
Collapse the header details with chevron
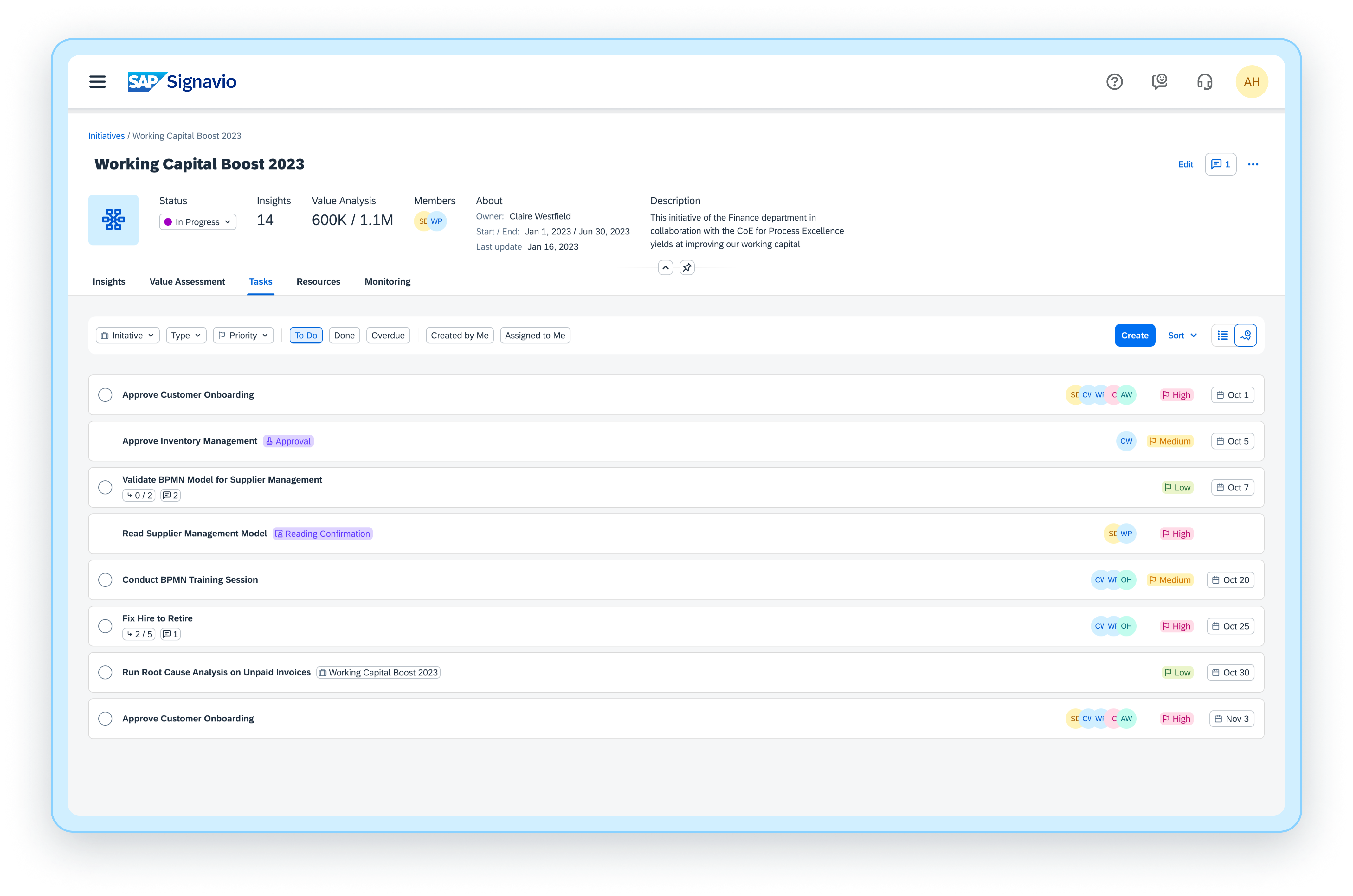coord(665,267)
